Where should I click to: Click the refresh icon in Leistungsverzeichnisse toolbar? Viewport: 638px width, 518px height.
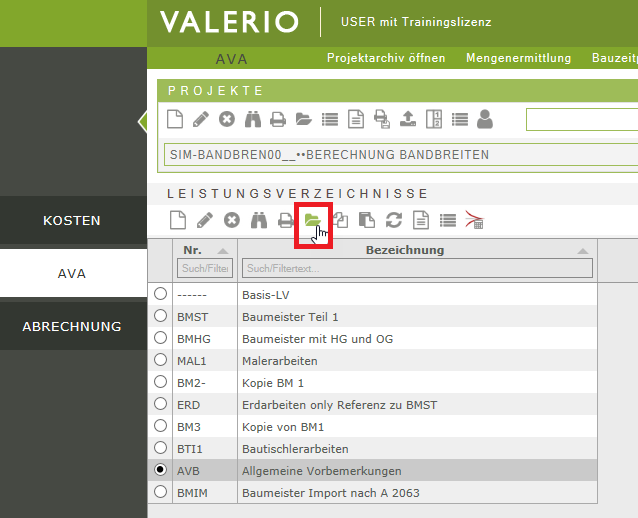[x=394, y=220]
